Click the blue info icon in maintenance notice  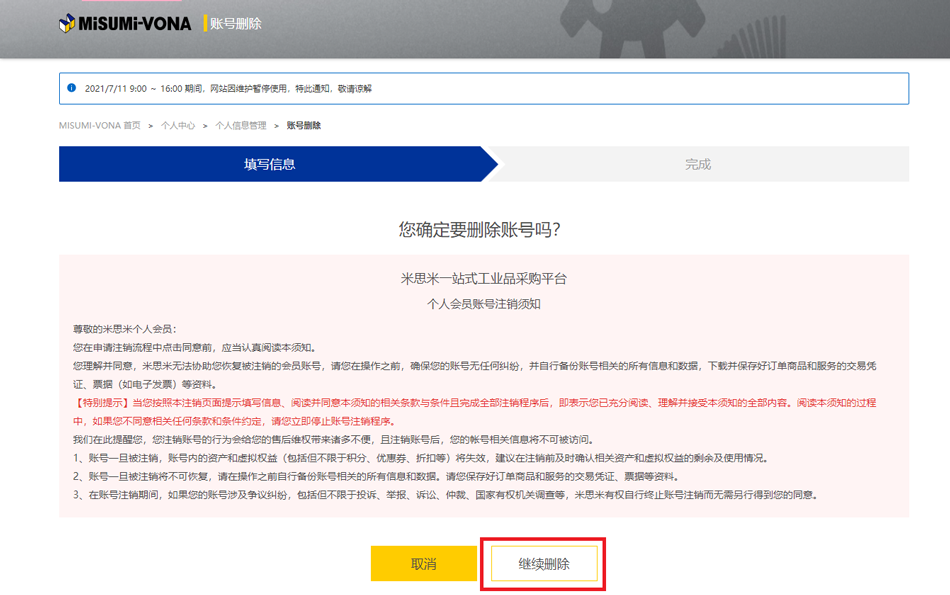(x=71, y=88)
